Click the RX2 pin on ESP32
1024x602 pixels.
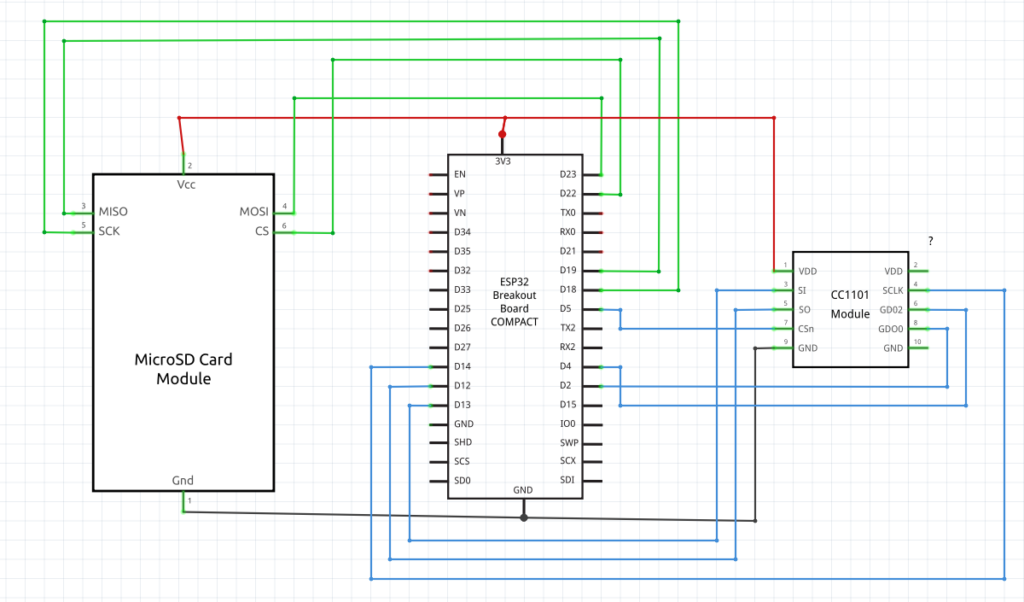point(568,347)
